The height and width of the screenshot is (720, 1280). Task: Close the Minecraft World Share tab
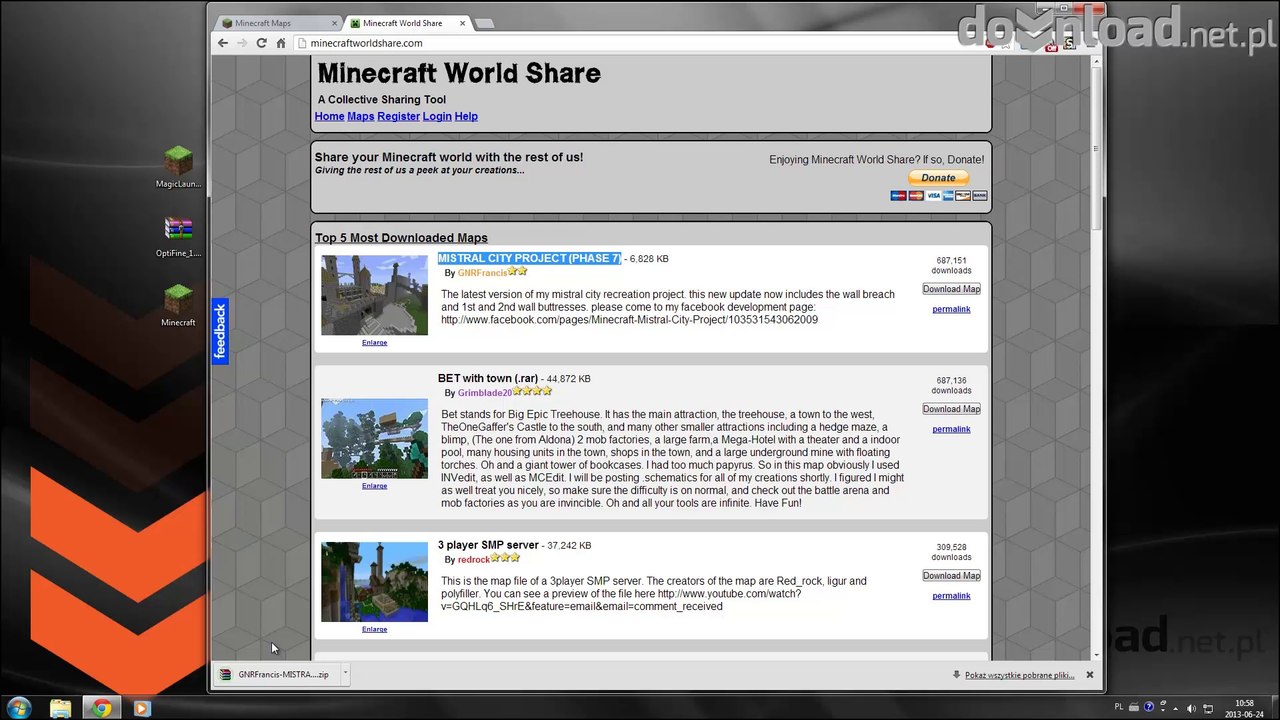pos(461,23)
